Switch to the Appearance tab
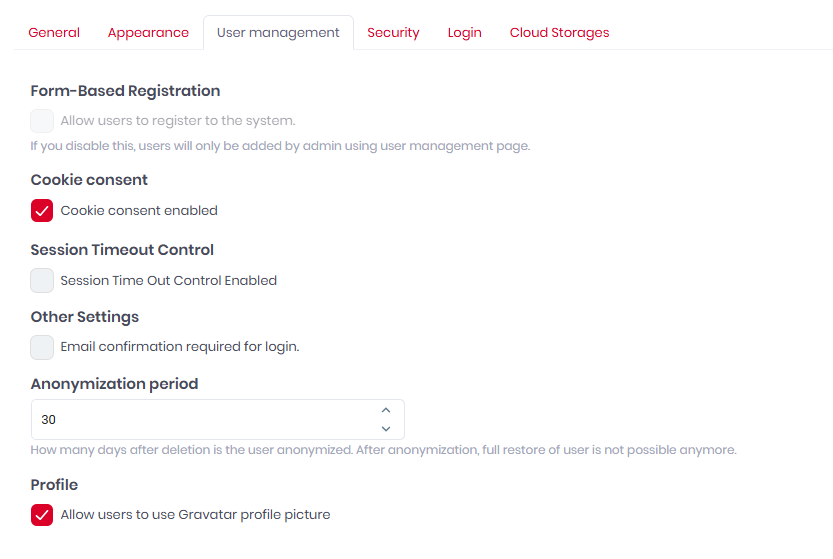The image size is (833, 559). [148, 33]
